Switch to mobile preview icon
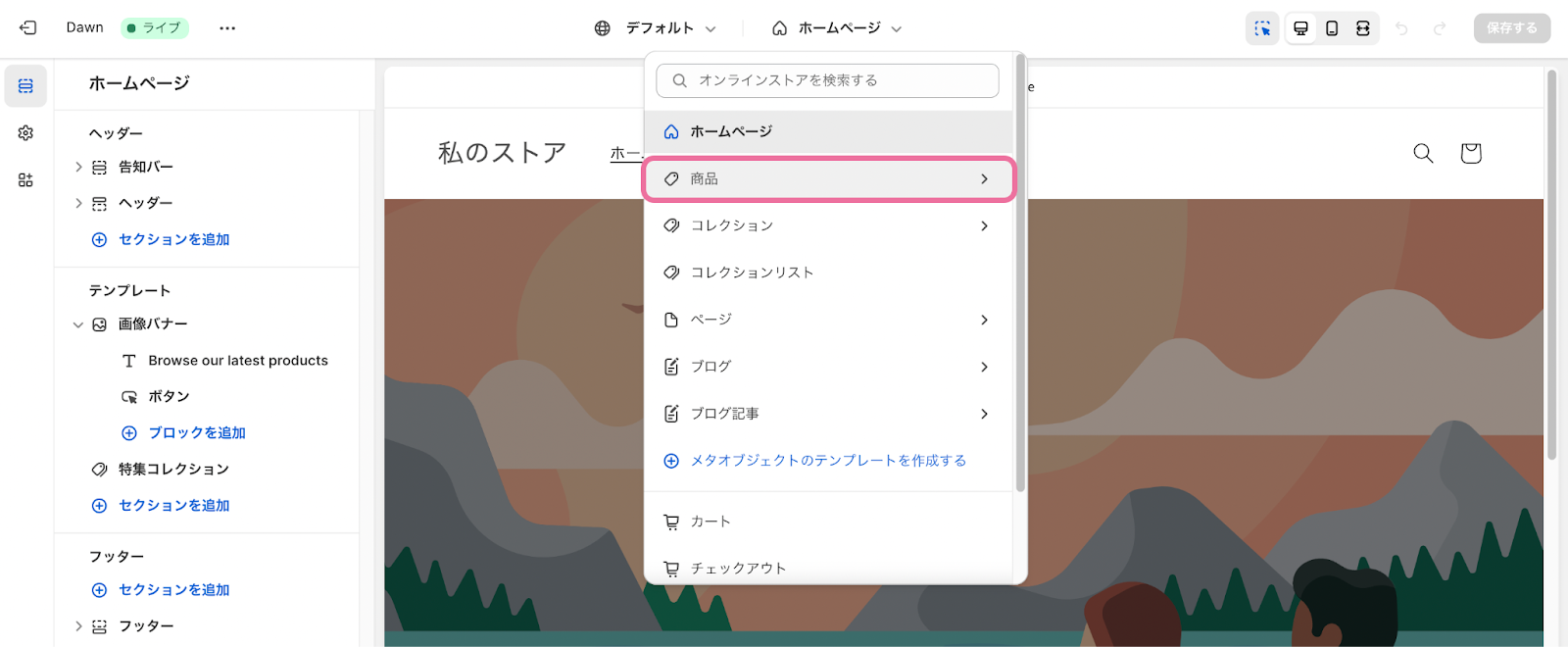Viewport: 1568px width, 647px height. click(1332, 28)
